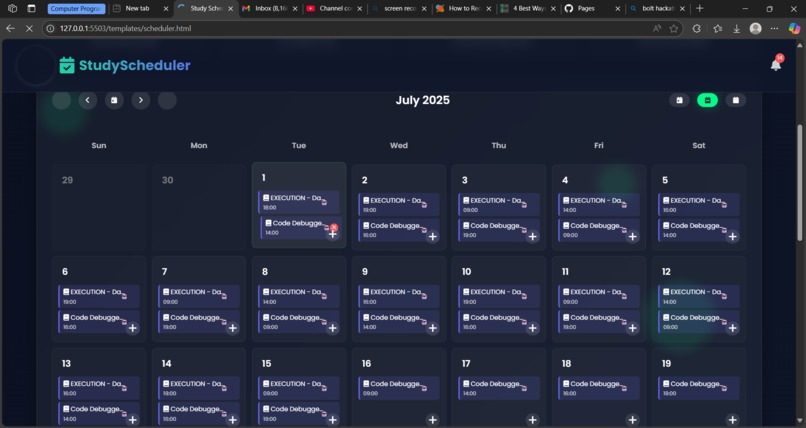Switch to the Gmail Inbox browser tab
Image resolution: width=806 pixels, height=428 pixels.
tap(270, 8)
